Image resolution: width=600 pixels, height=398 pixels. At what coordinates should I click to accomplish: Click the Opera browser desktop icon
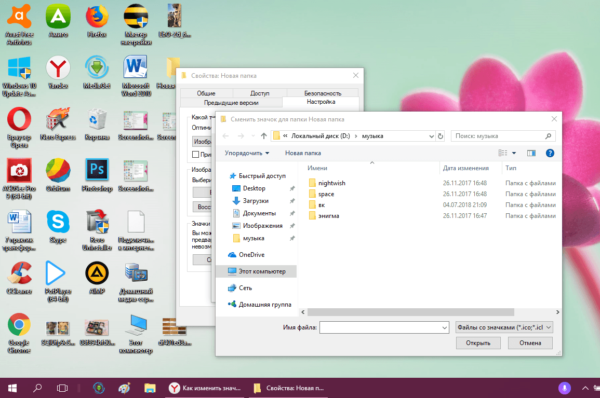pos(19,127)
